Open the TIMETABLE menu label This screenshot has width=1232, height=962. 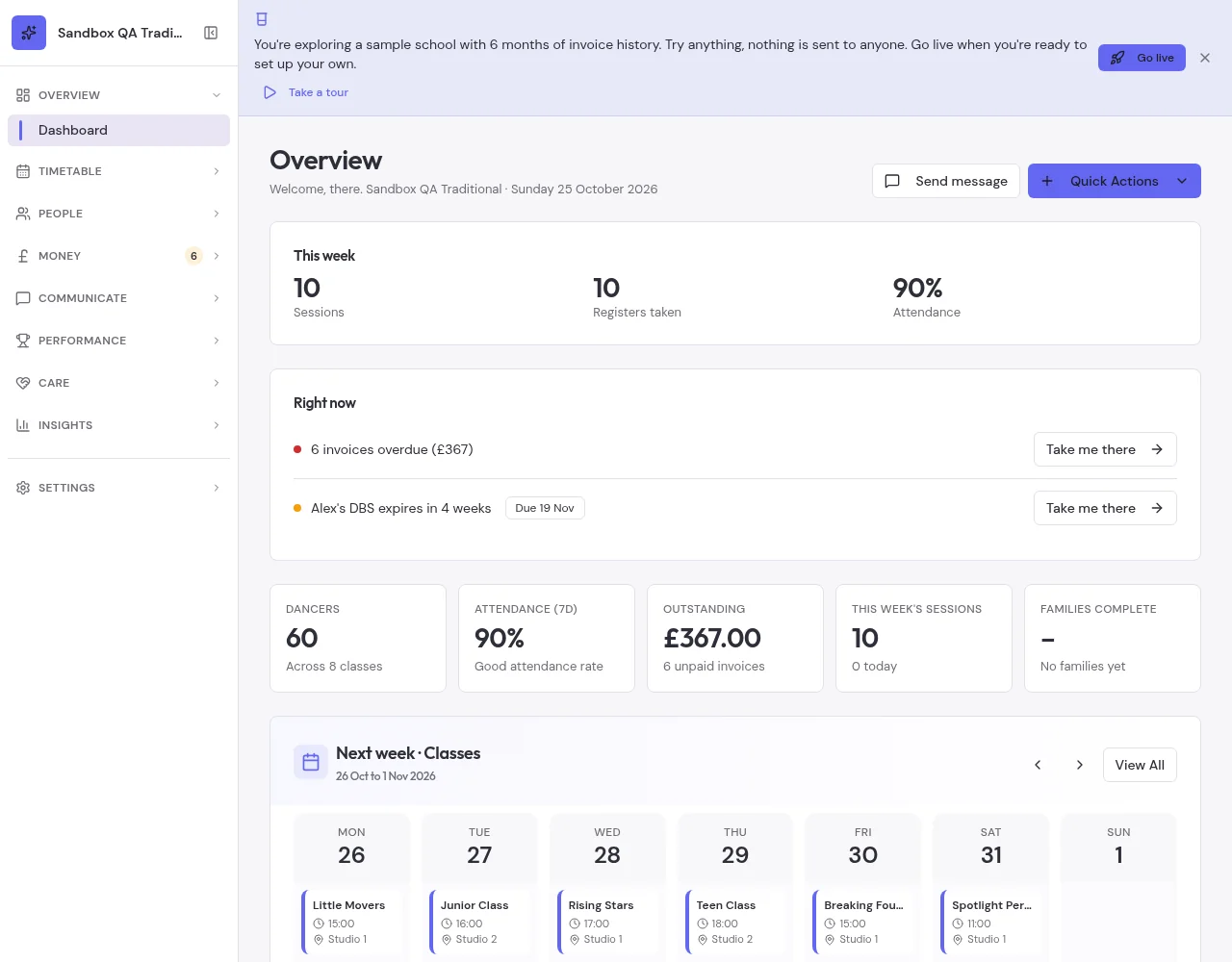pos(70,171)
